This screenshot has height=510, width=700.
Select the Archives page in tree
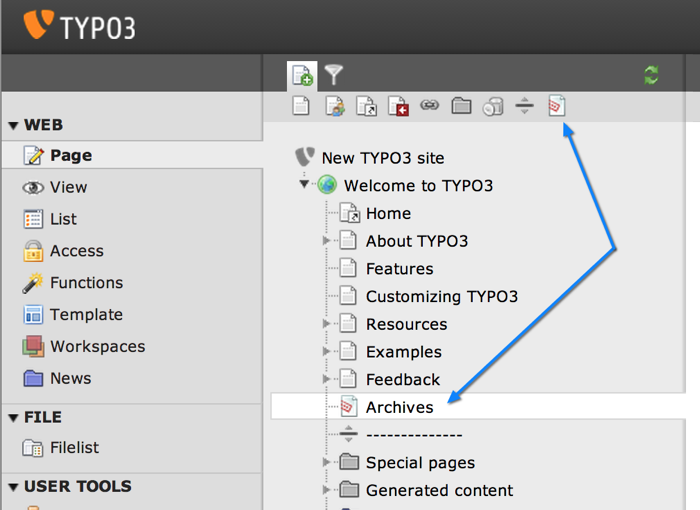pyautogui.click(x=400, y=407)
